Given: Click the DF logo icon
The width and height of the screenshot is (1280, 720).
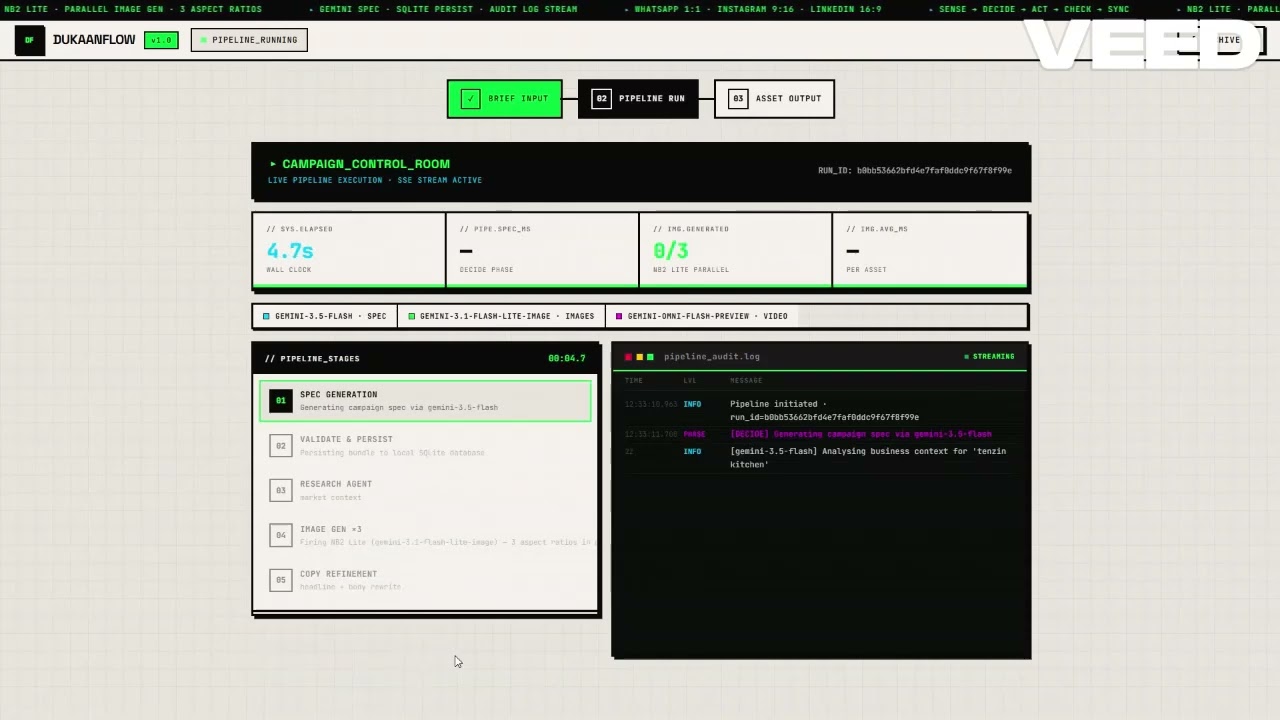Looking at the screenshot, I should tap(29, 40).
